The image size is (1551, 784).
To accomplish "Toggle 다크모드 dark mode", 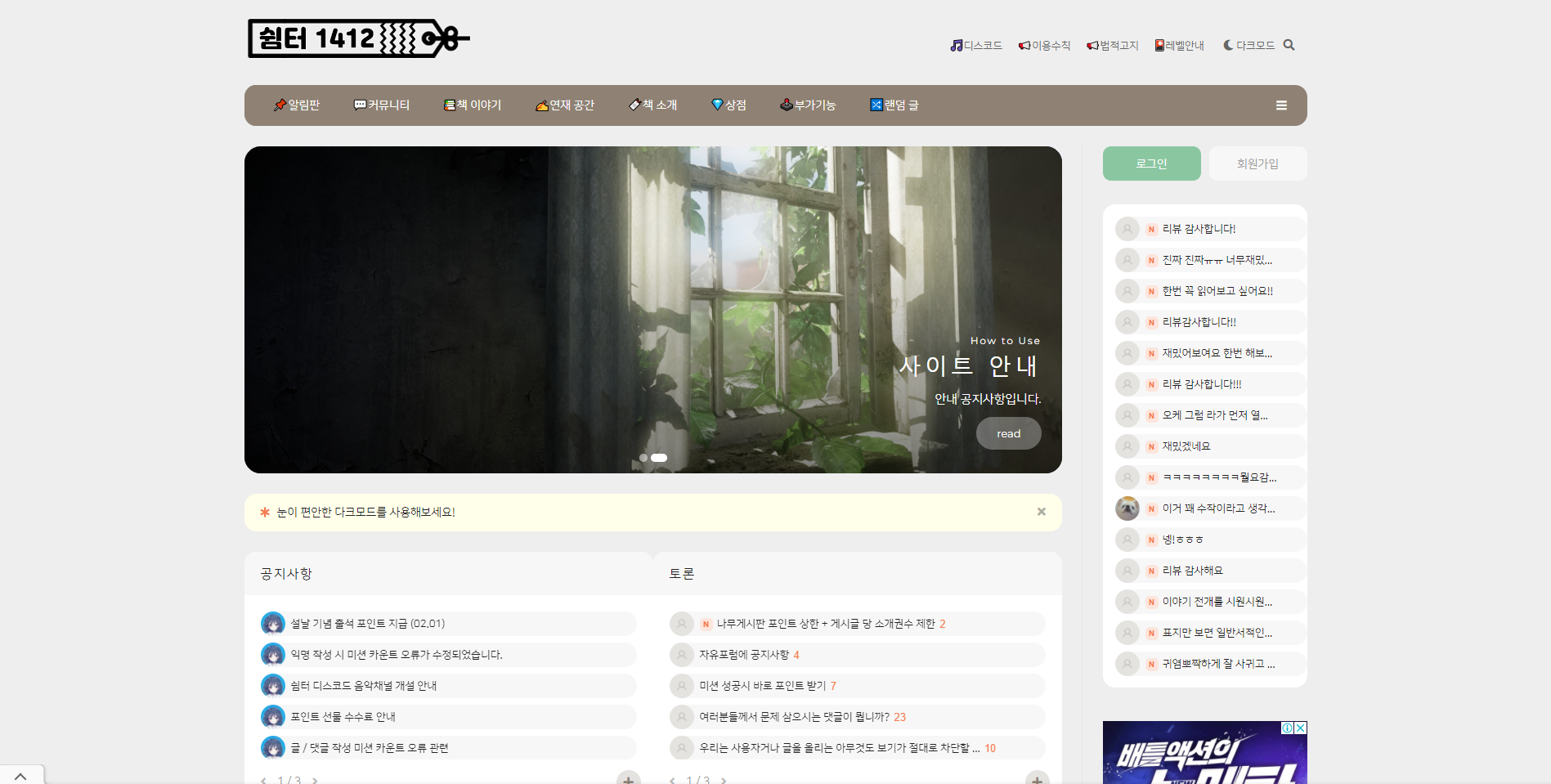I will pos(1249,46).
